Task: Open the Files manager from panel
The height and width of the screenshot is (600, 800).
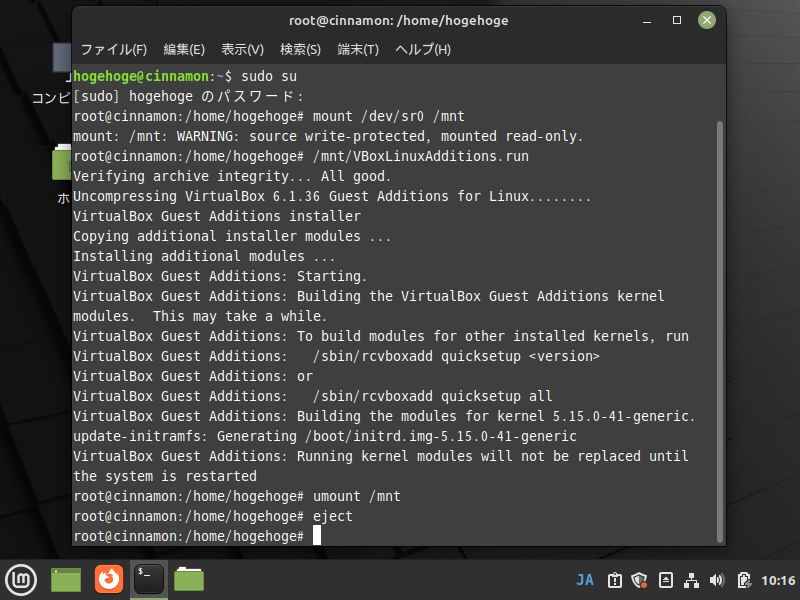Action: (189, 580)
